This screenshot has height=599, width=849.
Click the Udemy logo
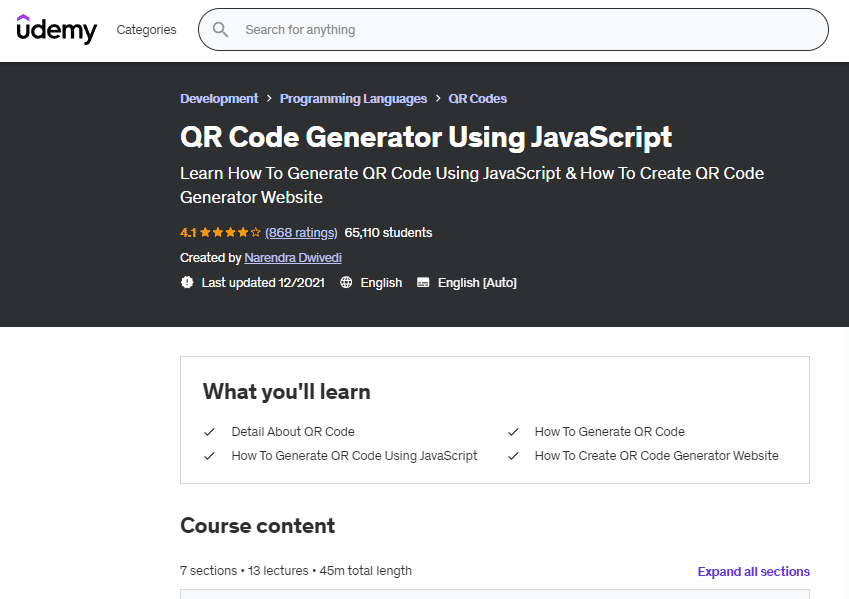[x=57, y=29]
